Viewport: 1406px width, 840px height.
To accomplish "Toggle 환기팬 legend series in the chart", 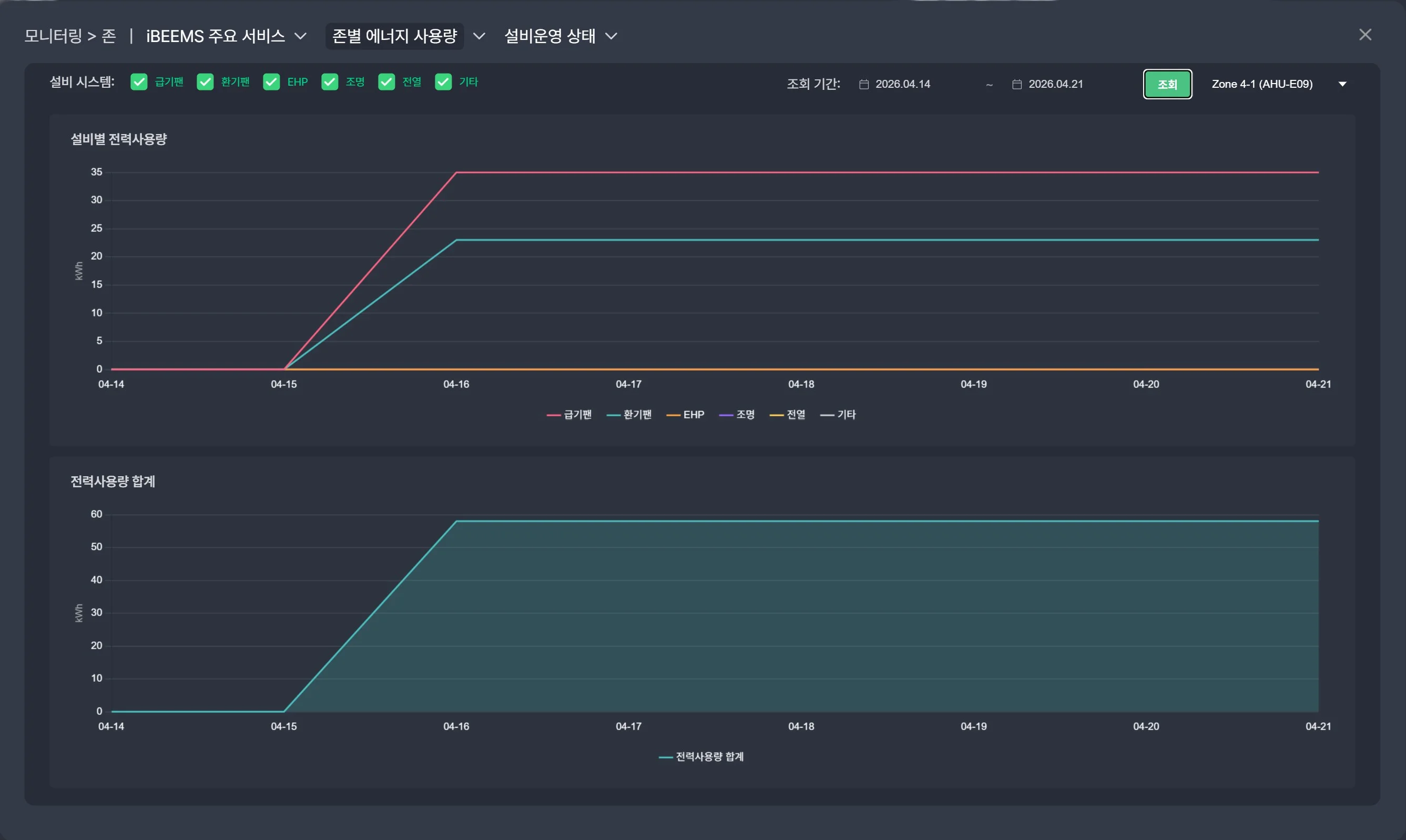I will [629, 415].
